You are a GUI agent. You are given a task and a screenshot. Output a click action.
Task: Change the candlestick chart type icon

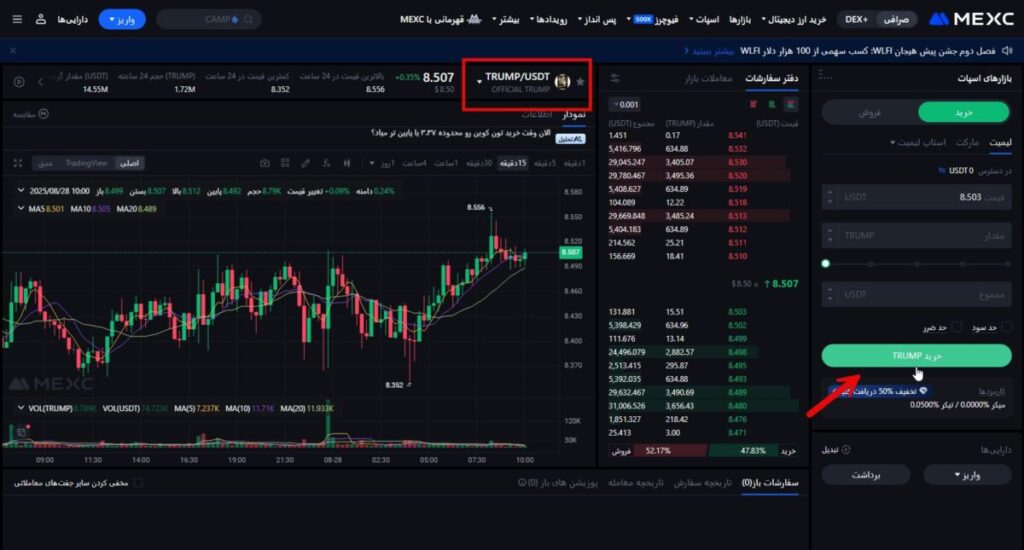click(x=347, y=163)
